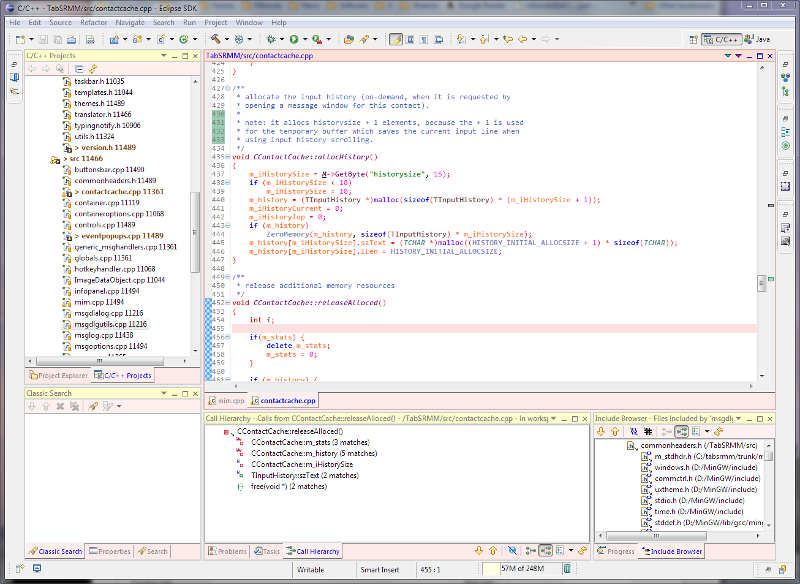Click the Previous Annotation arrow icon

pos(484,39)
